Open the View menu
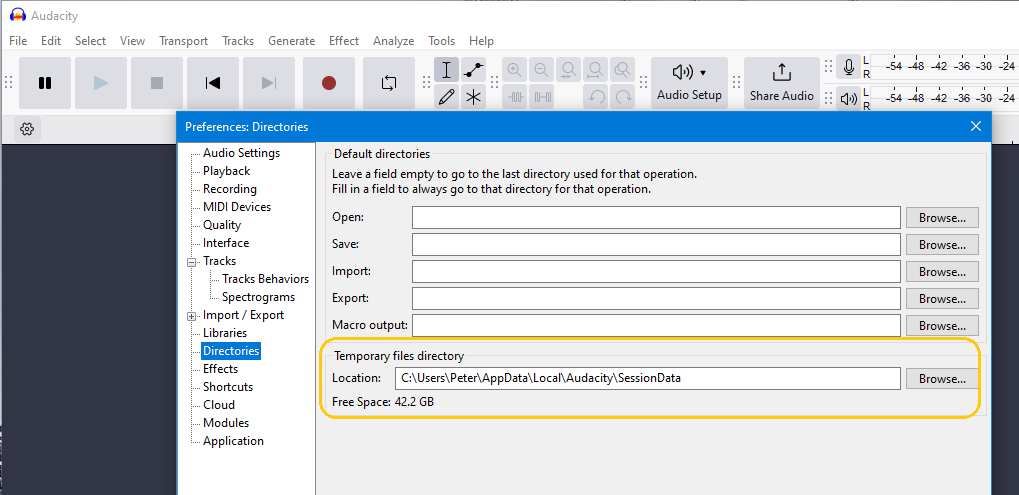The image size is (1019, 495). click(133, 40)
